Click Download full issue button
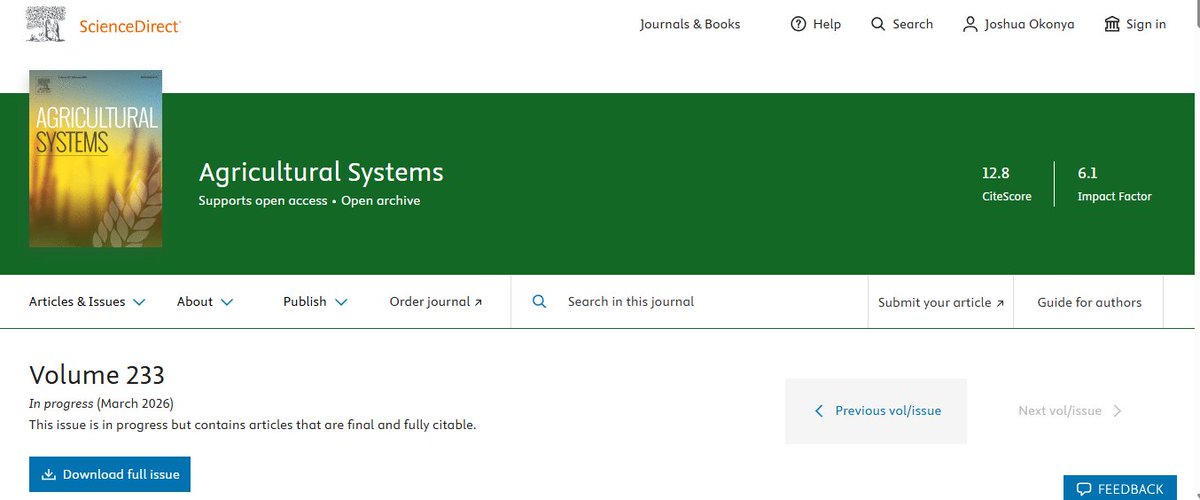 110,474
